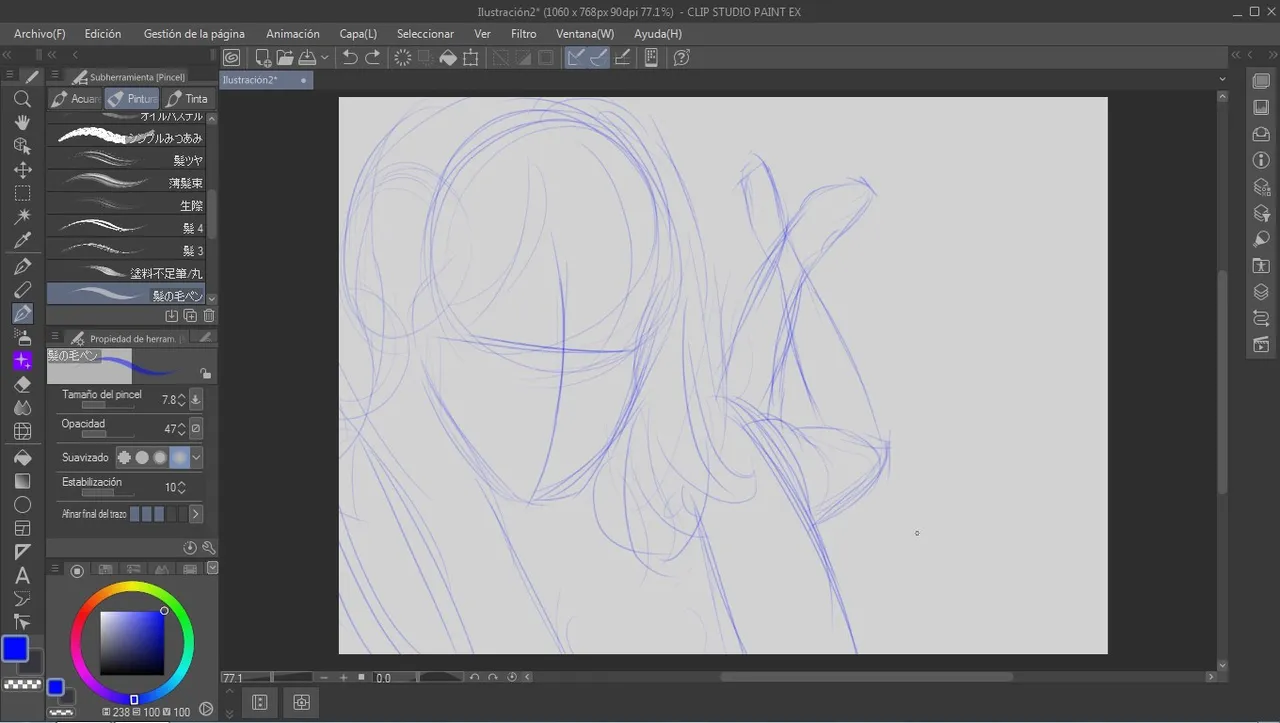
Task: Toggle lock on tool property preview
Action: 205,373
